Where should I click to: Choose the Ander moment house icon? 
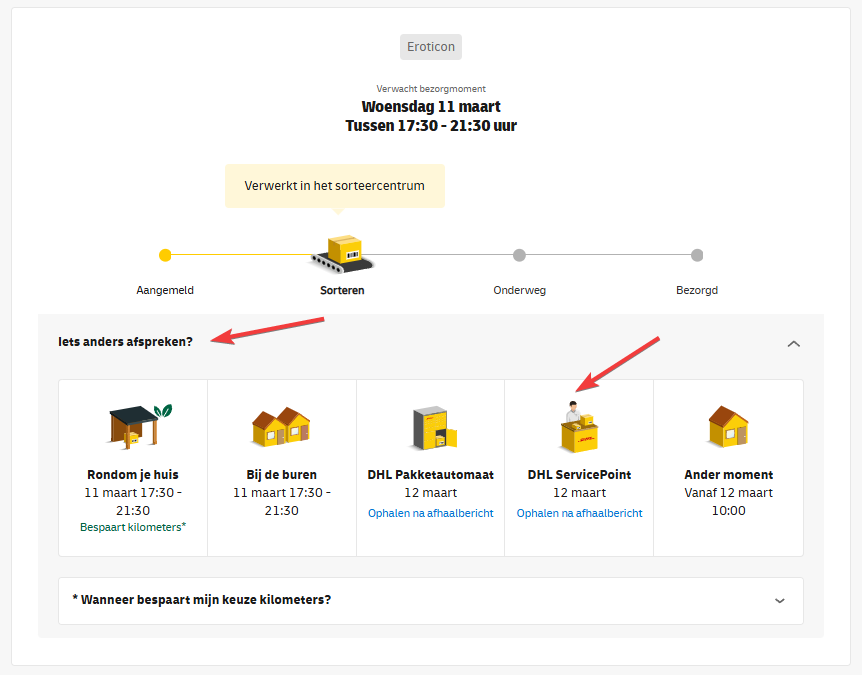[728, 427]
